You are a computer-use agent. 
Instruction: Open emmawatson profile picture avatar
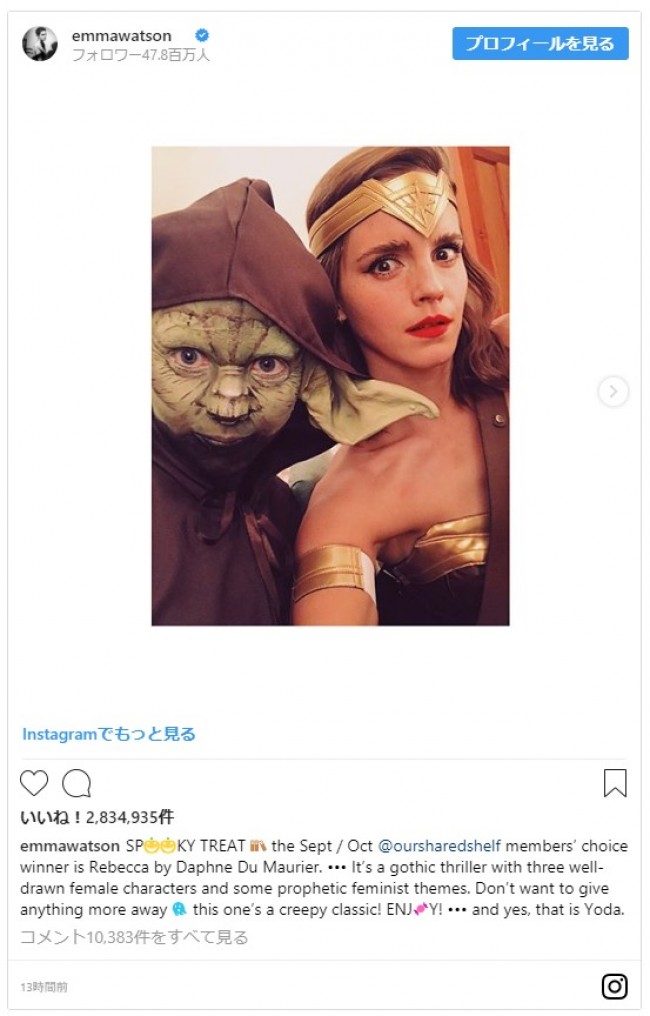coord(40,43)
